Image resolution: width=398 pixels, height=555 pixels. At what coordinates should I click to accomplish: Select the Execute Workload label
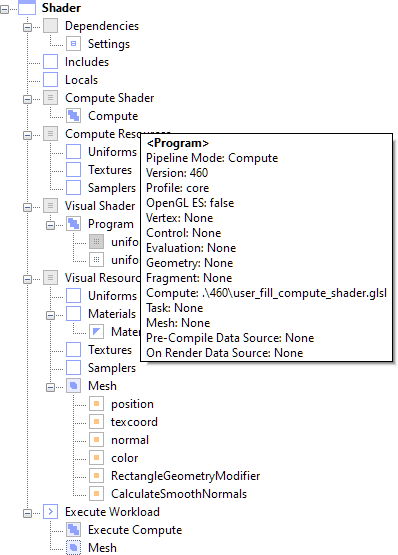112,511
